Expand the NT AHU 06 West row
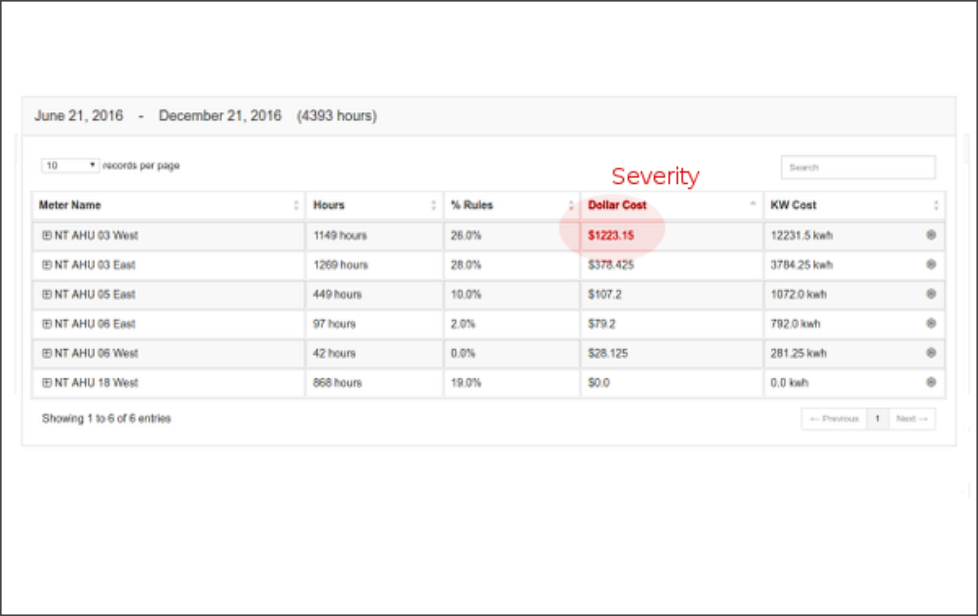Viewport: 978px width, 616px height. click(47, 353)
